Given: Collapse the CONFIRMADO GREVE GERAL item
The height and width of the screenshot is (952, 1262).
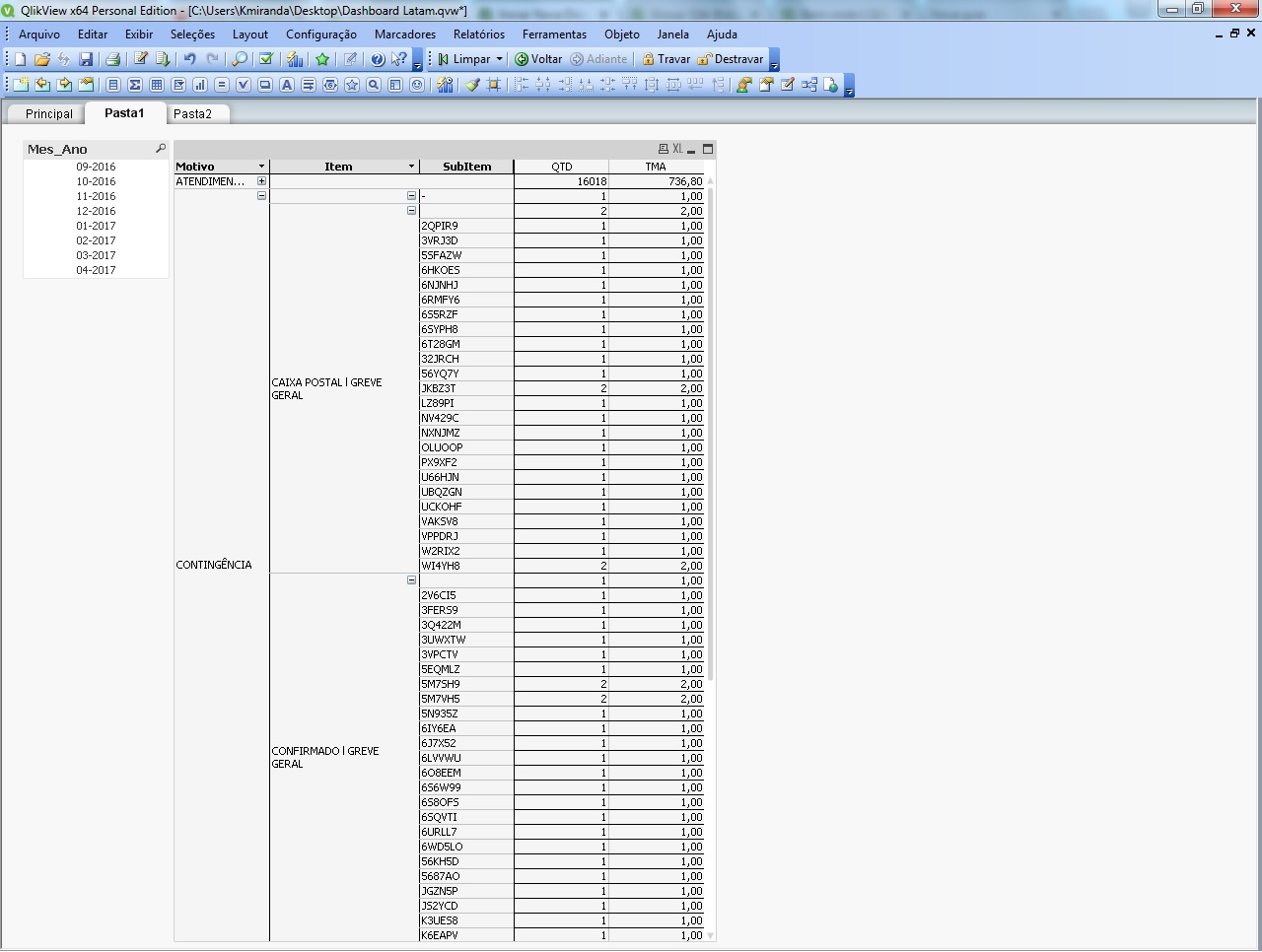Looking at the screenshot, I should click(x=411, y=580).
